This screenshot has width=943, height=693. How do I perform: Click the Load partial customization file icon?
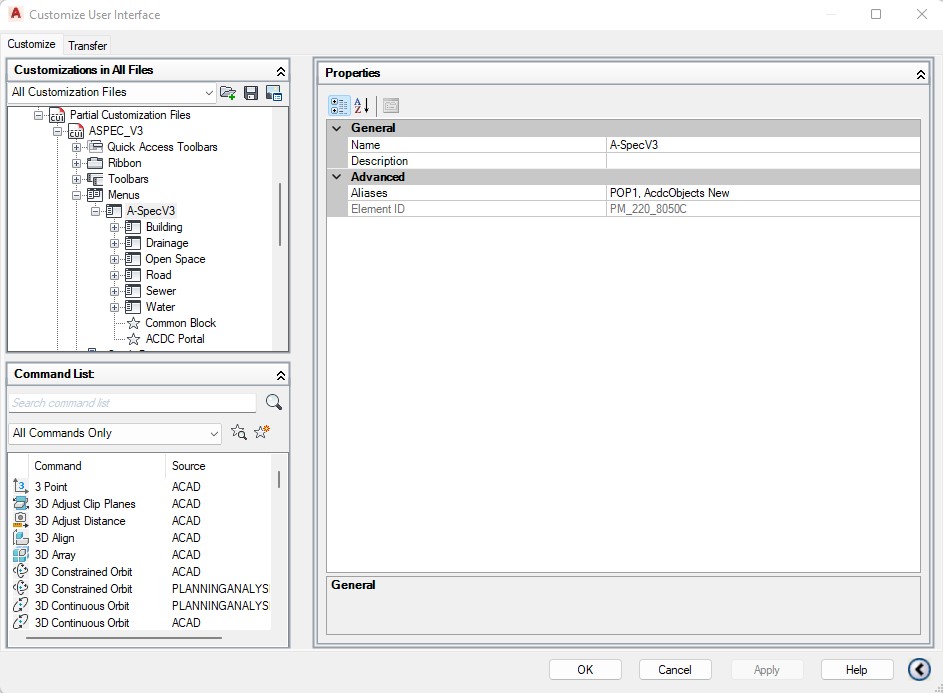(228, 93)
